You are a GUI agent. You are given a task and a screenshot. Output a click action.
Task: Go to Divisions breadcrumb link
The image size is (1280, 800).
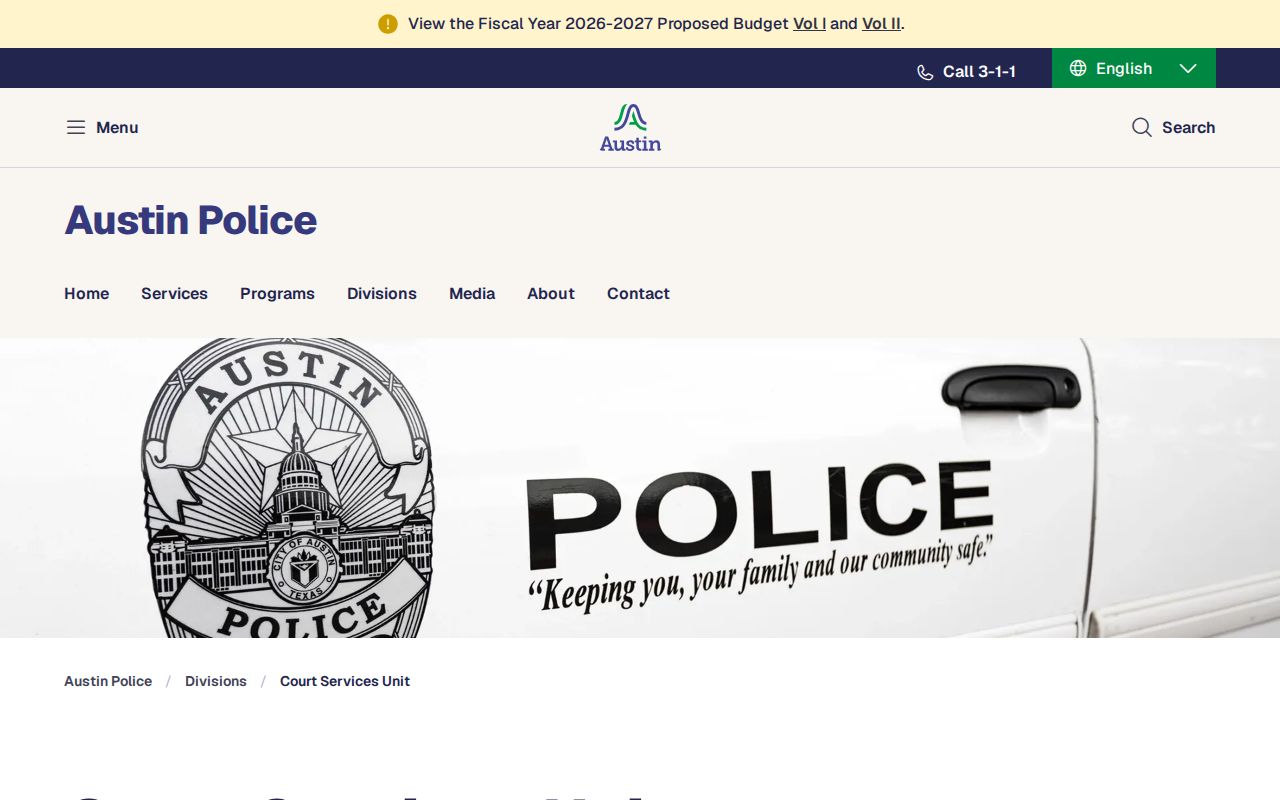tap(216, 681)
